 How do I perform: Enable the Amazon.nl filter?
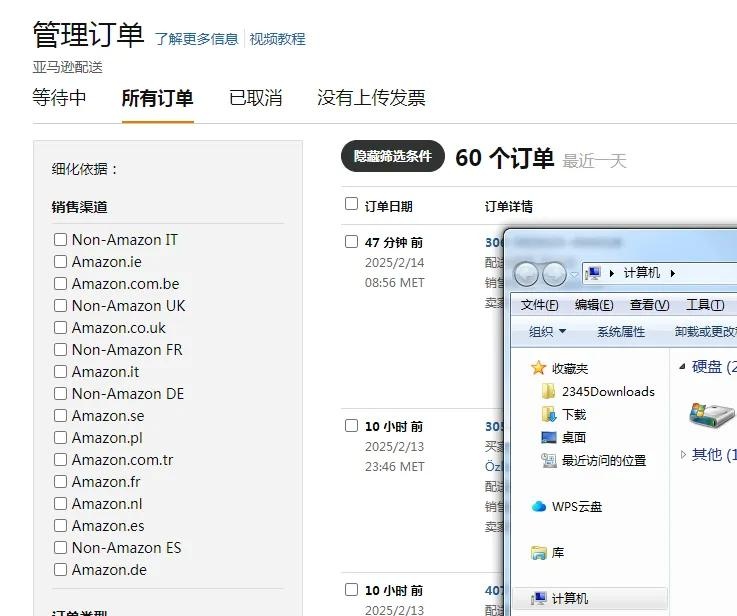pyautogui.click(x=60, y=504)
